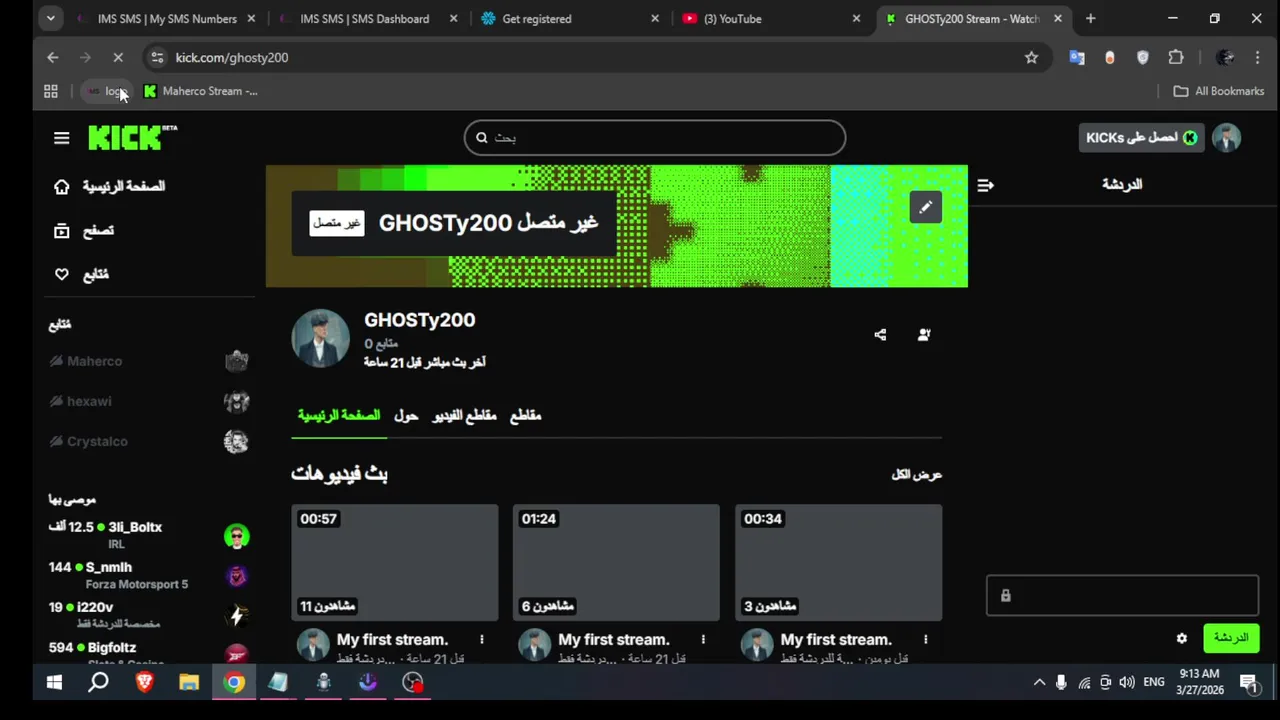Open the 01:24 video thumbnail
The height and width of the screenshot is (720, 1280).
click(x=616, y=562)
